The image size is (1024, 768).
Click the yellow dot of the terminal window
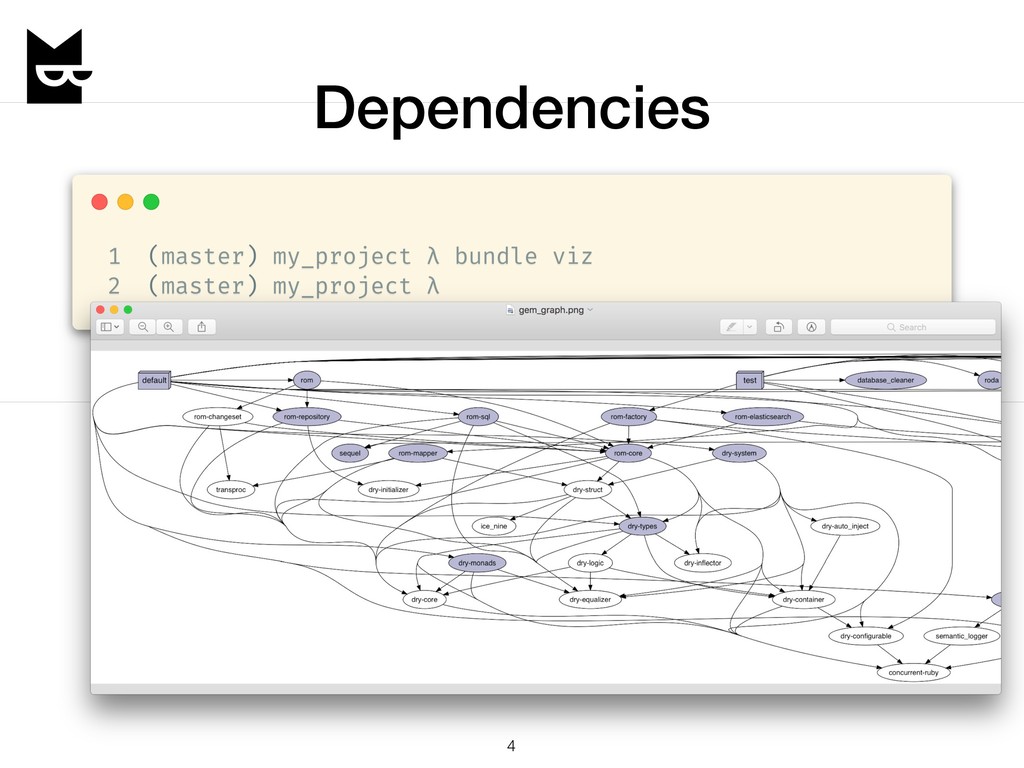[125, 202]
